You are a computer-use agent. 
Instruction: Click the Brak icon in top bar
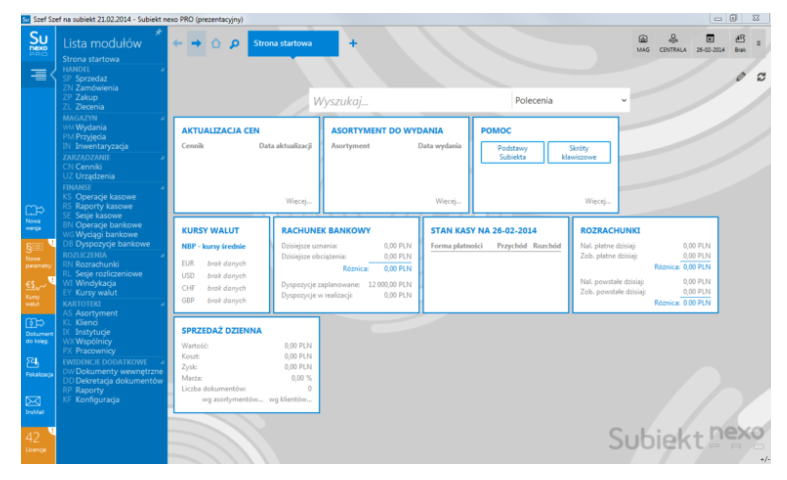pyautogui.click(x=740, y=43)
